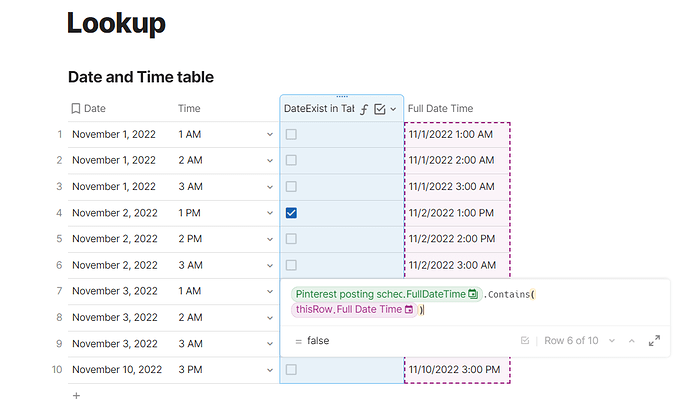The width and height of the screenshot is (690, 407).
Task: Click the November 10, 2022 date cell
Action: [117, 370]
